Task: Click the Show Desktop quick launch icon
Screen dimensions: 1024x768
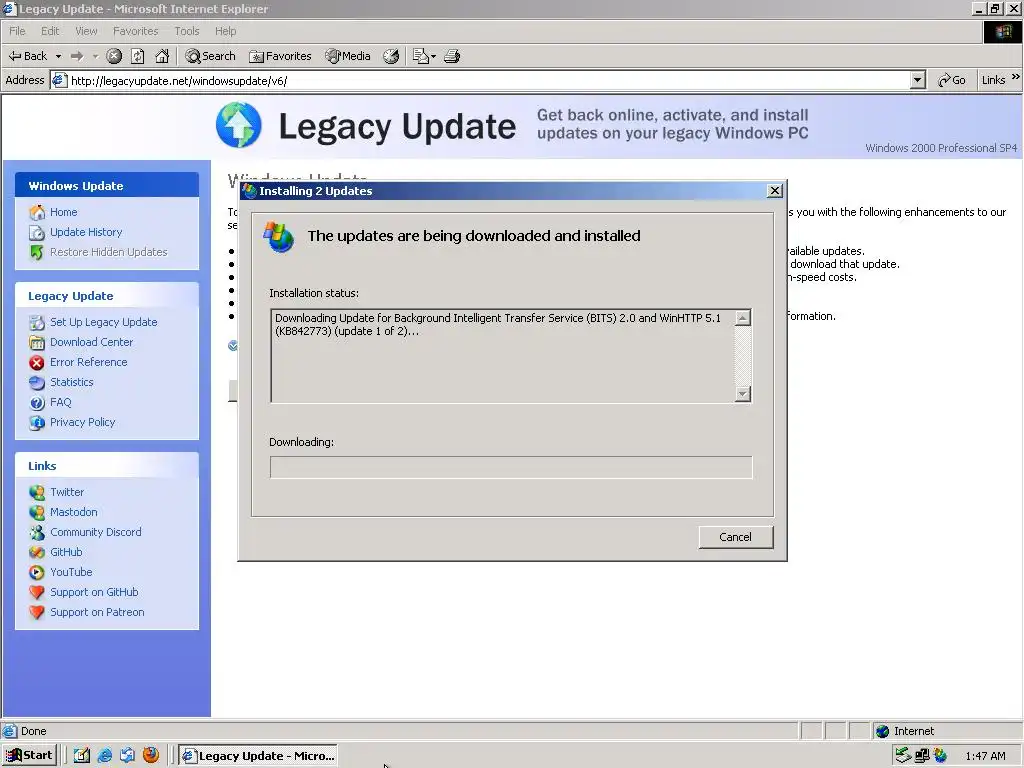Action: 82,756
